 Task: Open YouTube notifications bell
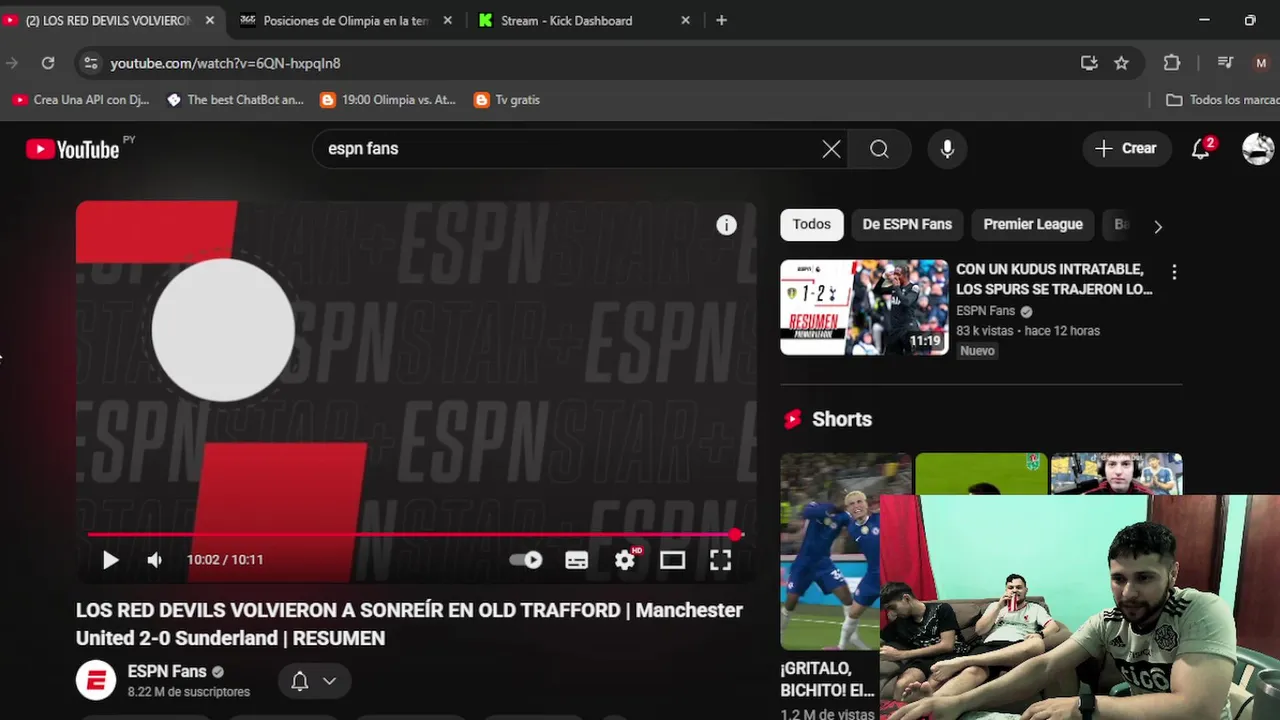click(x=1202, y=149)
